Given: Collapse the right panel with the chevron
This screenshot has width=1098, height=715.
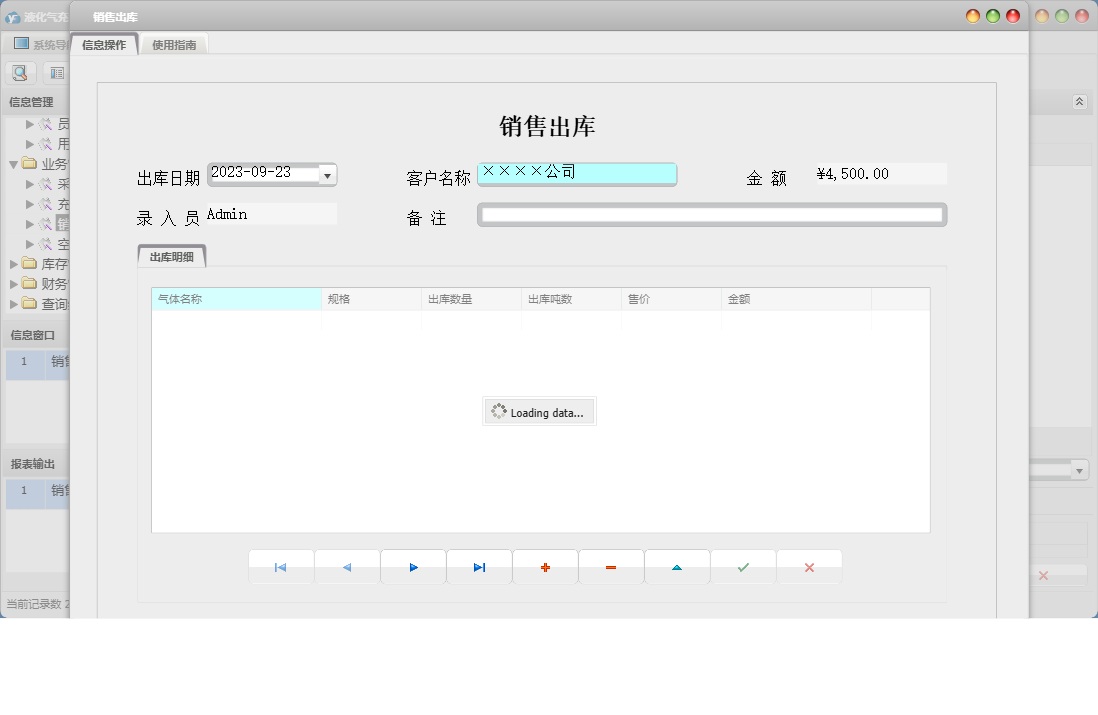Looking at the screenshot, I should [x=1078, y=101].
